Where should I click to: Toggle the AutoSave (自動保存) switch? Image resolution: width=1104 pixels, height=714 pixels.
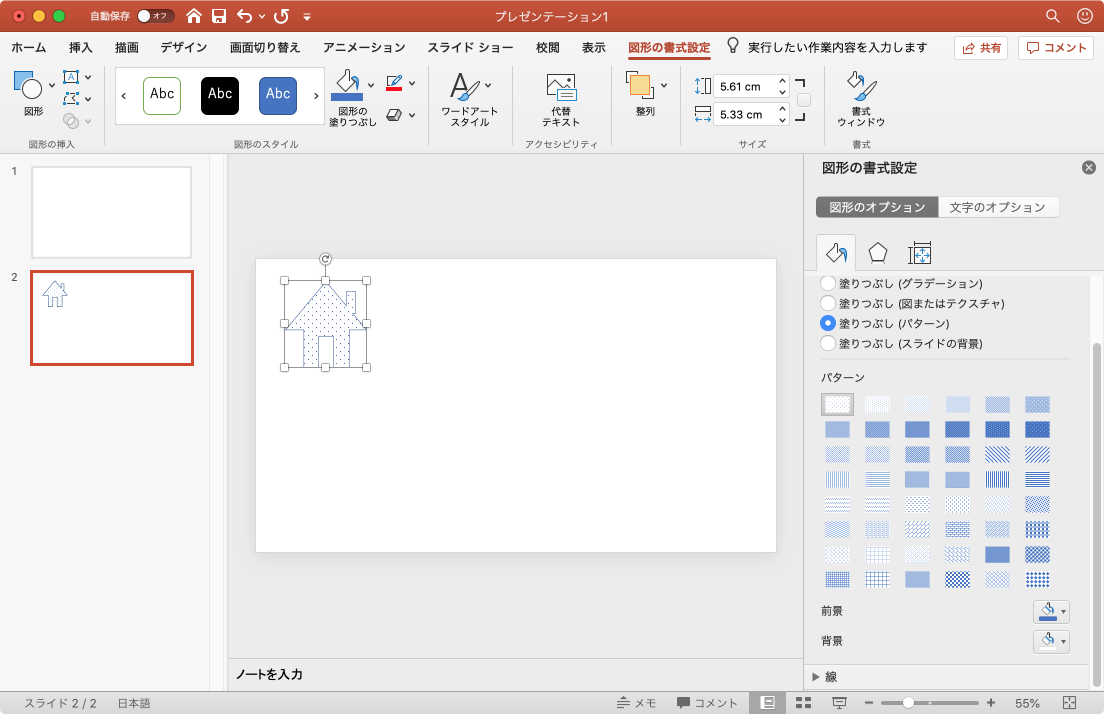coord(155,16)
